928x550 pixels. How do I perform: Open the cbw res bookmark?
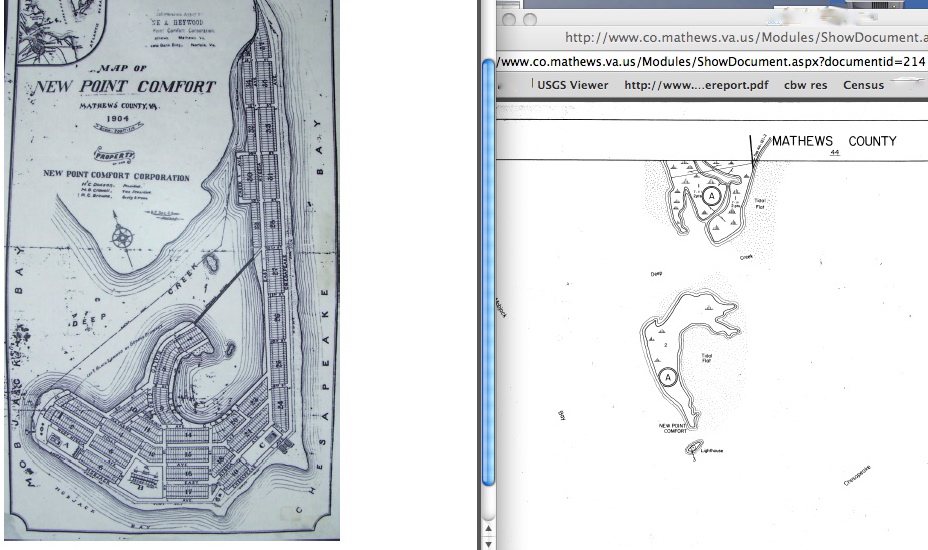[805, 85]
